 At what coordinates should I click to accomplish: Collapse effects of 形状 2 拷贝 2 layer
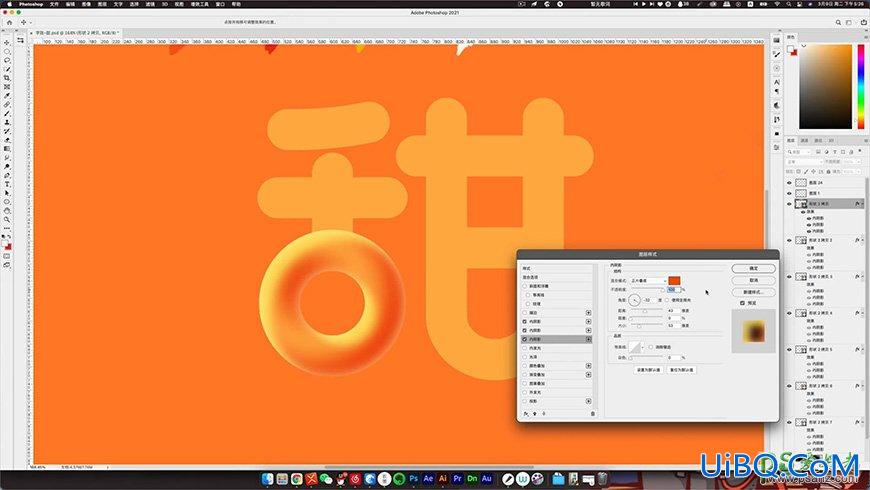(862, 240)
